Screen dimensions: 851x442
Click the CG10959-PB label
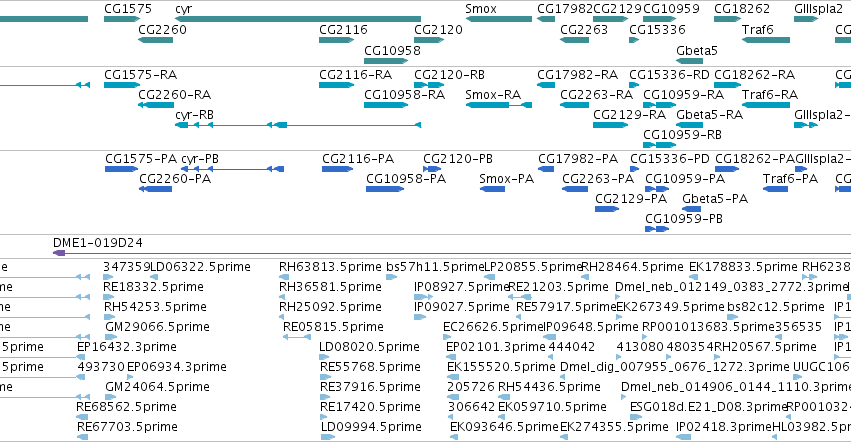click(x=684, y=218)
